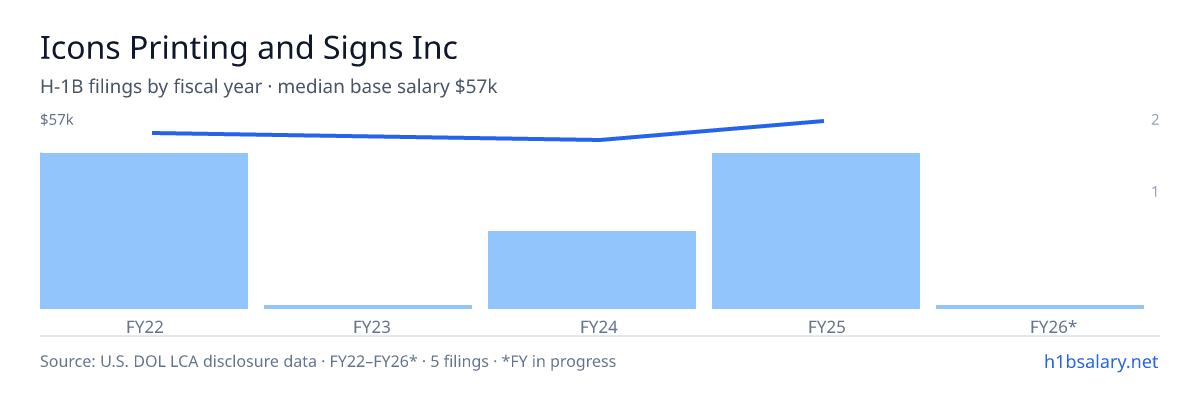Click the FY22 filings bar

144,231
